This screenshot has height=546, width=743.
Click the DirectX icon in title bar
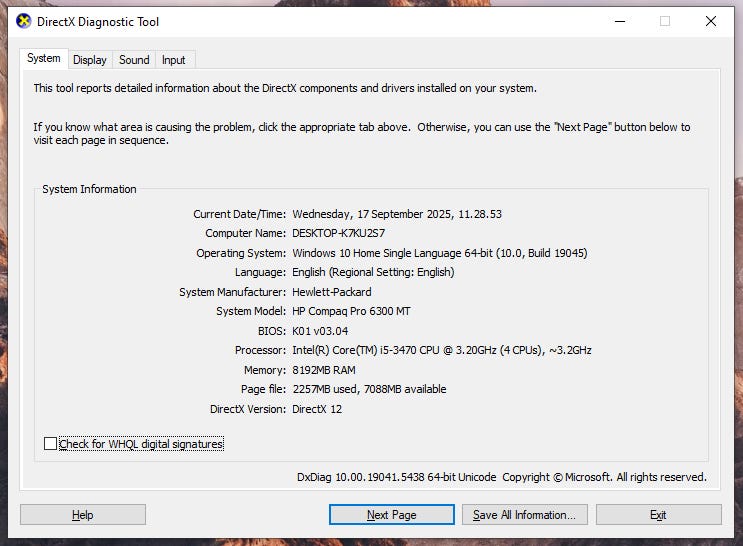click(x=23, y=21)
